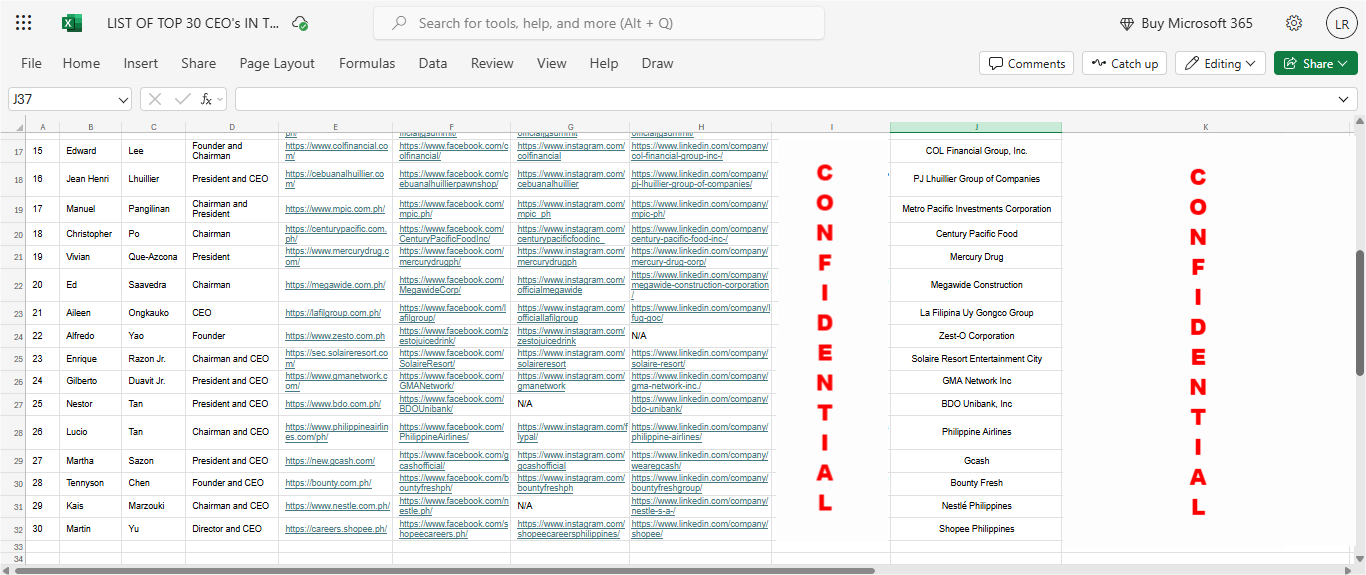
Task: Click the confirm checkmark in formula bar
Action: 182,99
